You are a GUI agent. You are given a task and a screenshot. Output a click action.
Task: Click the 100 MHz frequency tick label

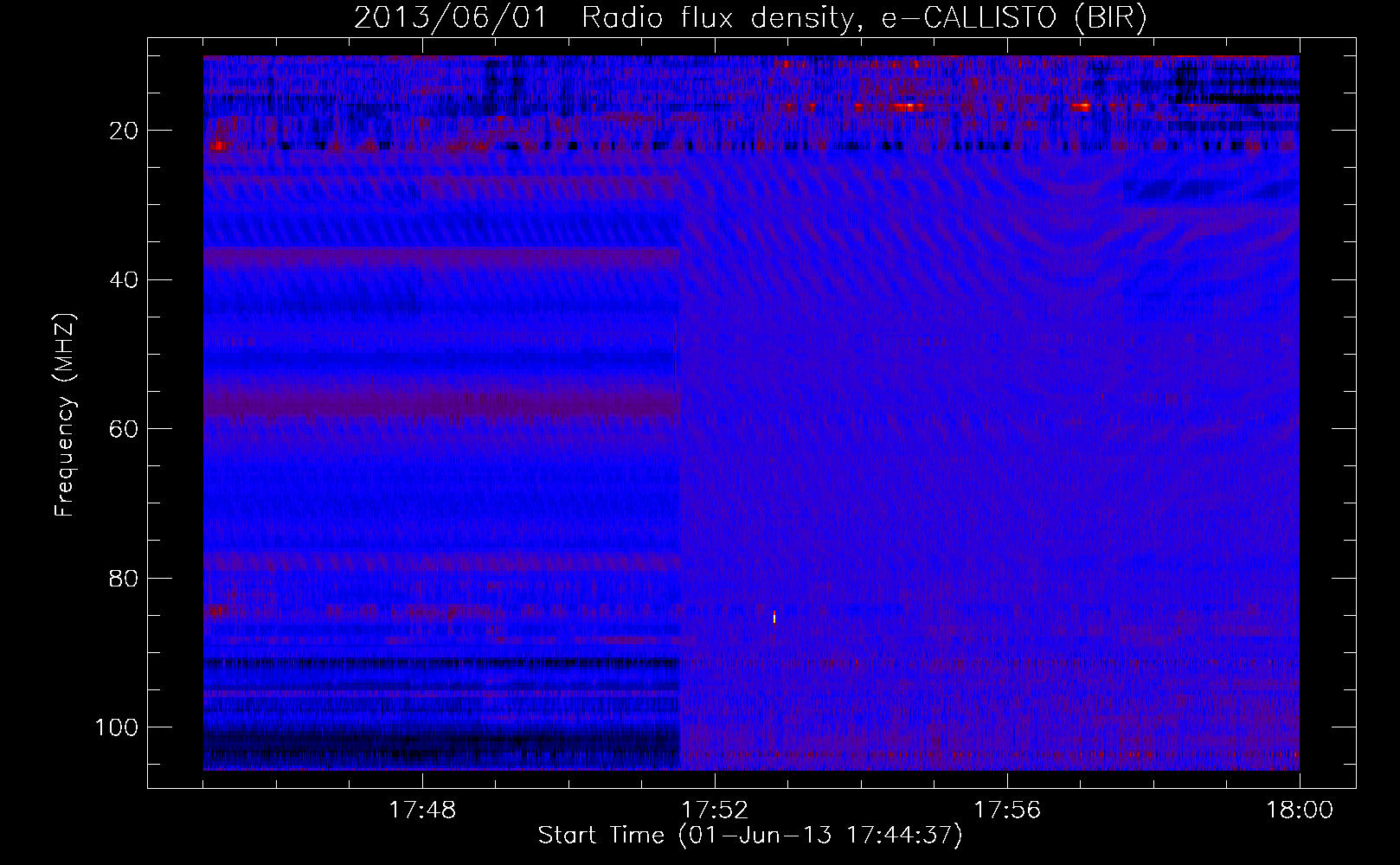pyautogui.click(x=117, y=727)
